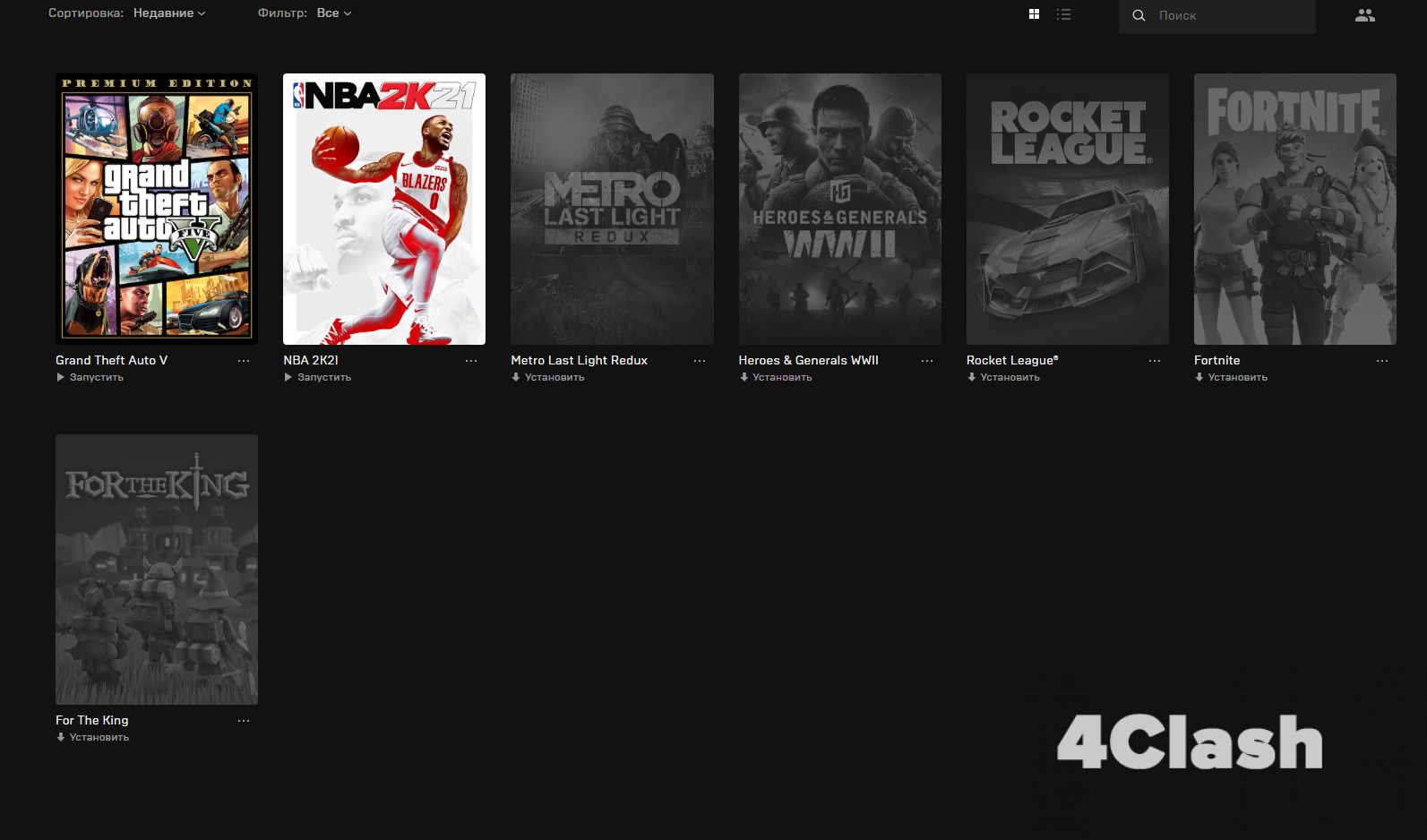Viewport: 1427px width, 840px height.
Task: Click the search magnifier icon
Action: pos(1139,15)
